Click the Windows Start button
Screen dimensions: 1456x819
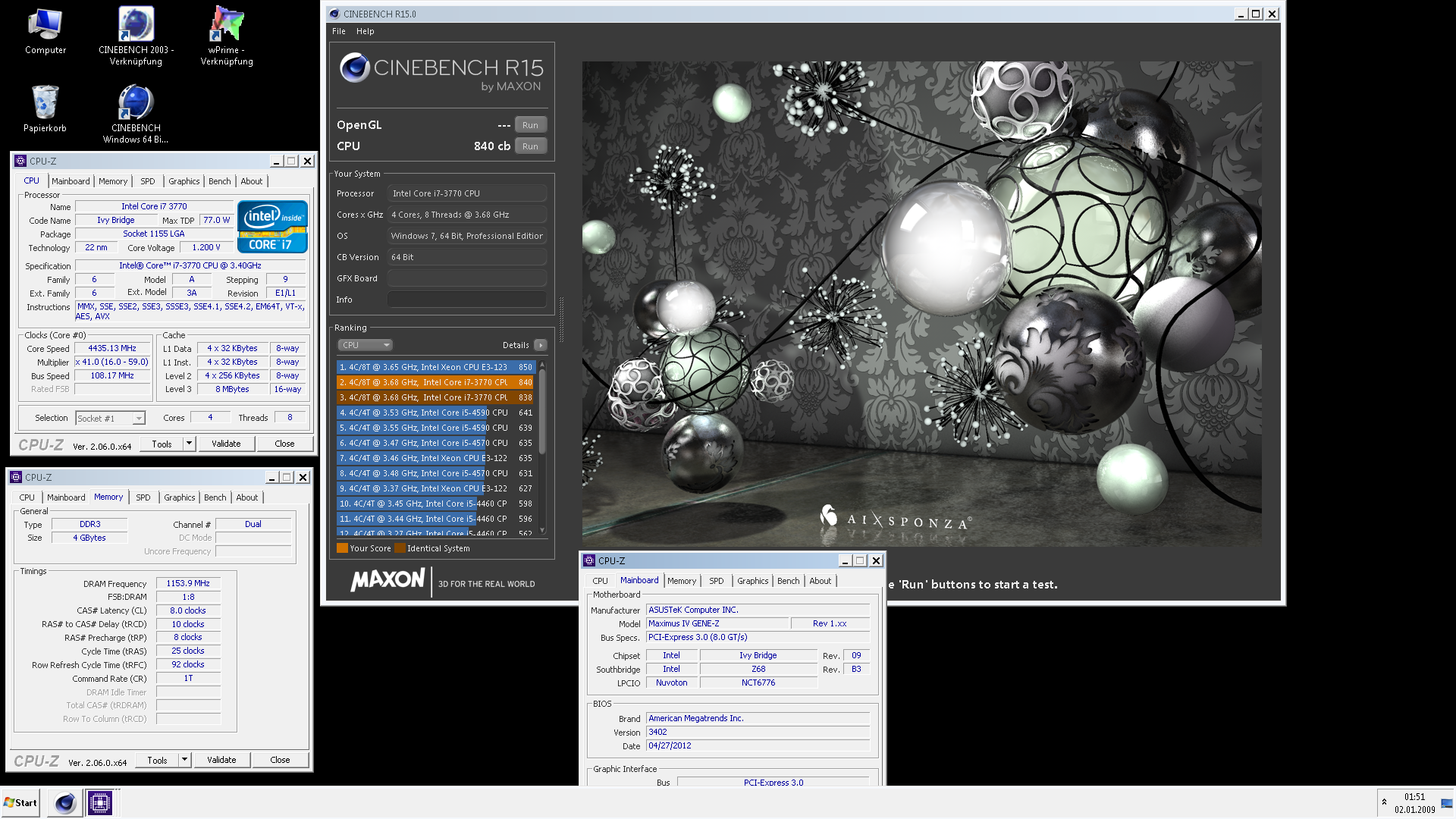click(x=20, y=803)
